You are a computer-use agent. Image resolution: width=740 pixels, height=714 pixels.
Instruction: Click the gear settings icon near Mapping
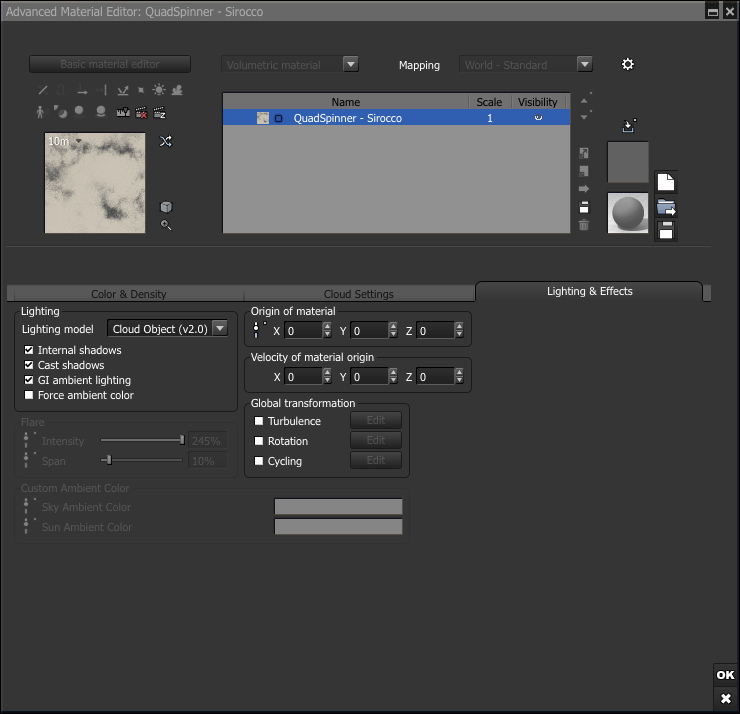tap(628, 64)
